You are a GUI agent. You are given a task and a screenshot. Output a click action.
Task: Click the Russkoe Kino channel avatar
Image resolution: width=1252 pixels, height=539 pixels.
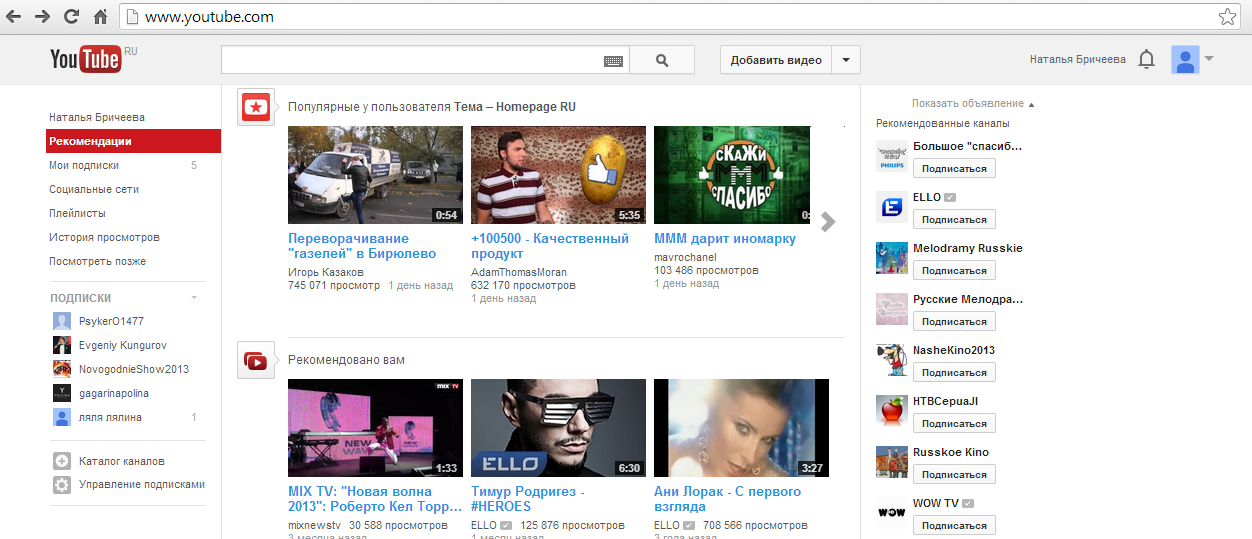coord(891,462)
